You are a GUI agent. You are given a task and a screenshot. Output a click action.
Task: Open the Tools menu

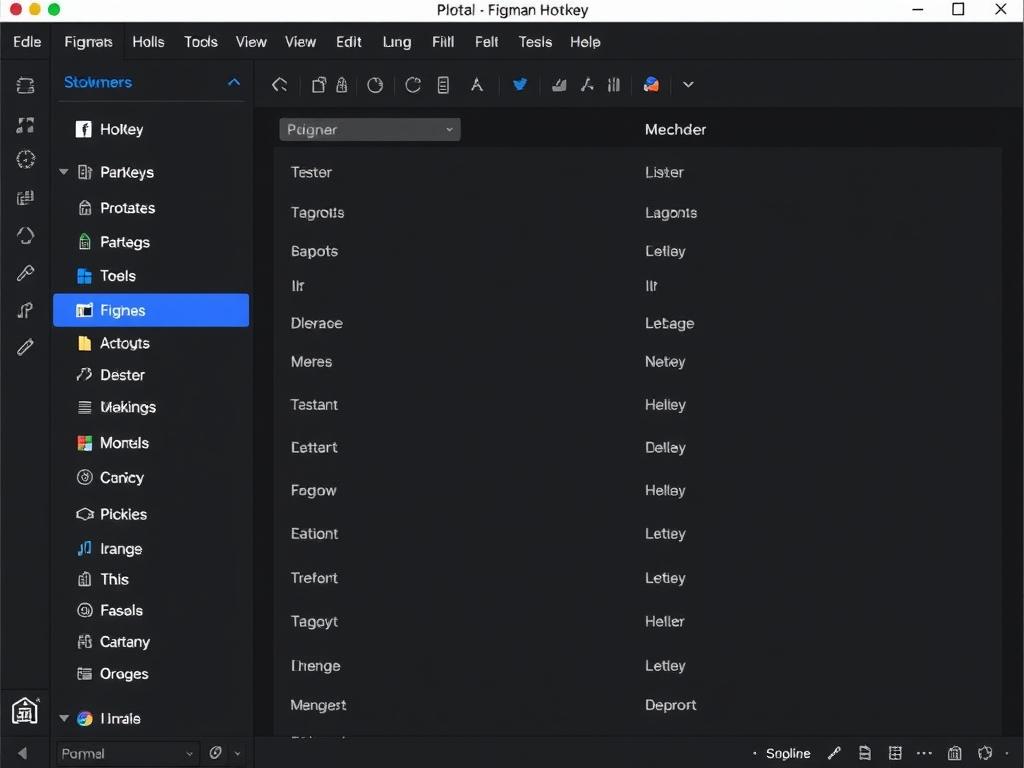[200, 42]
